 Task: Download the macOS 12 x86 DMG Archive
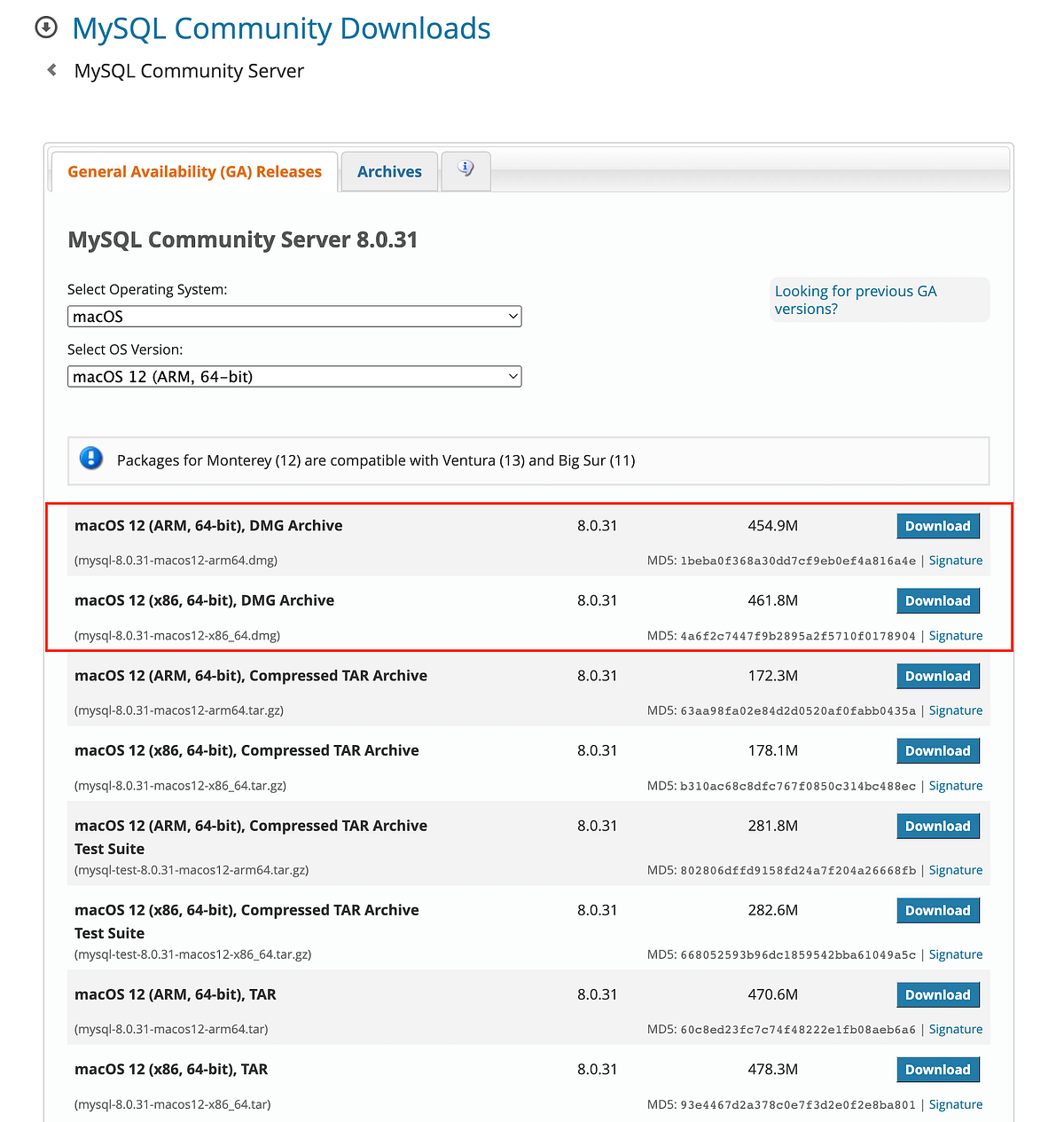[937, 600]
